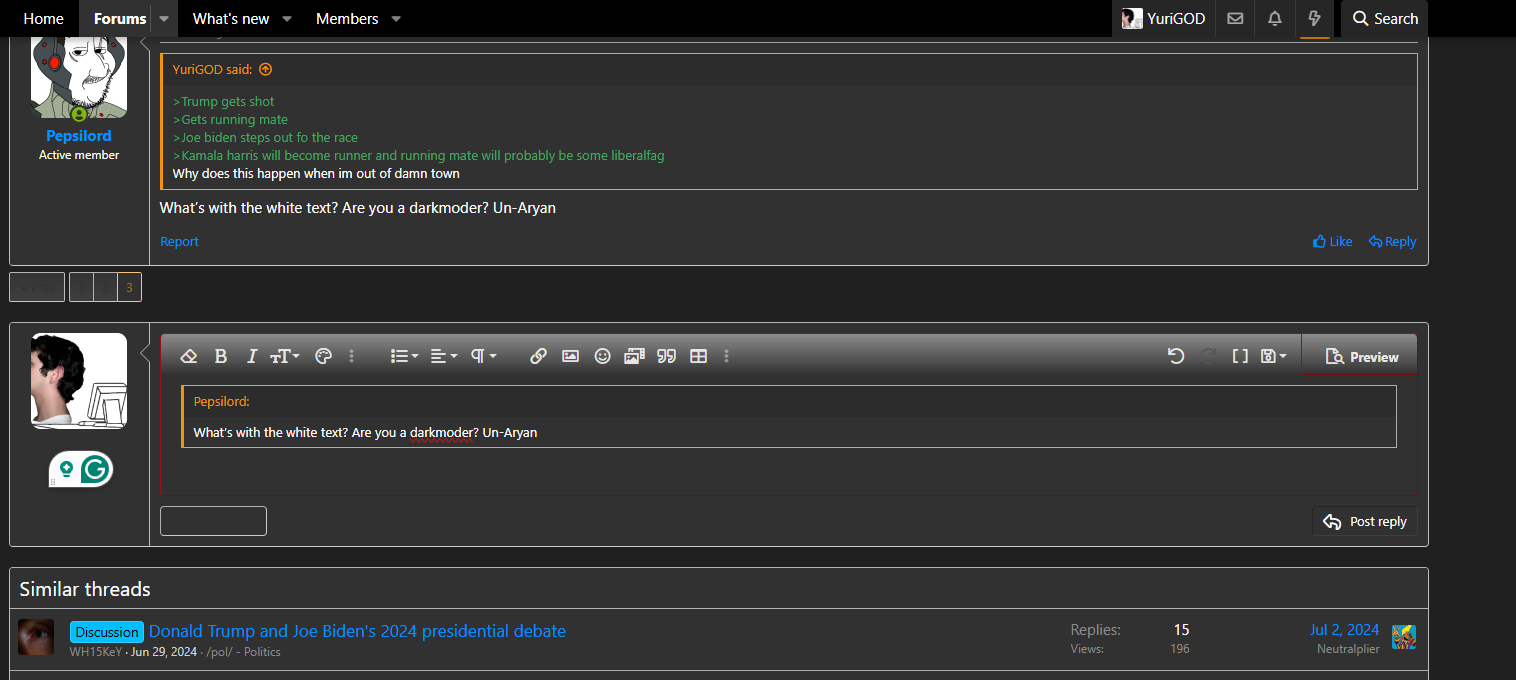Expand the list options dropdown
The width and height of the screenshot is (1516, 680).
pyautogui.click(x=404, y=356)
